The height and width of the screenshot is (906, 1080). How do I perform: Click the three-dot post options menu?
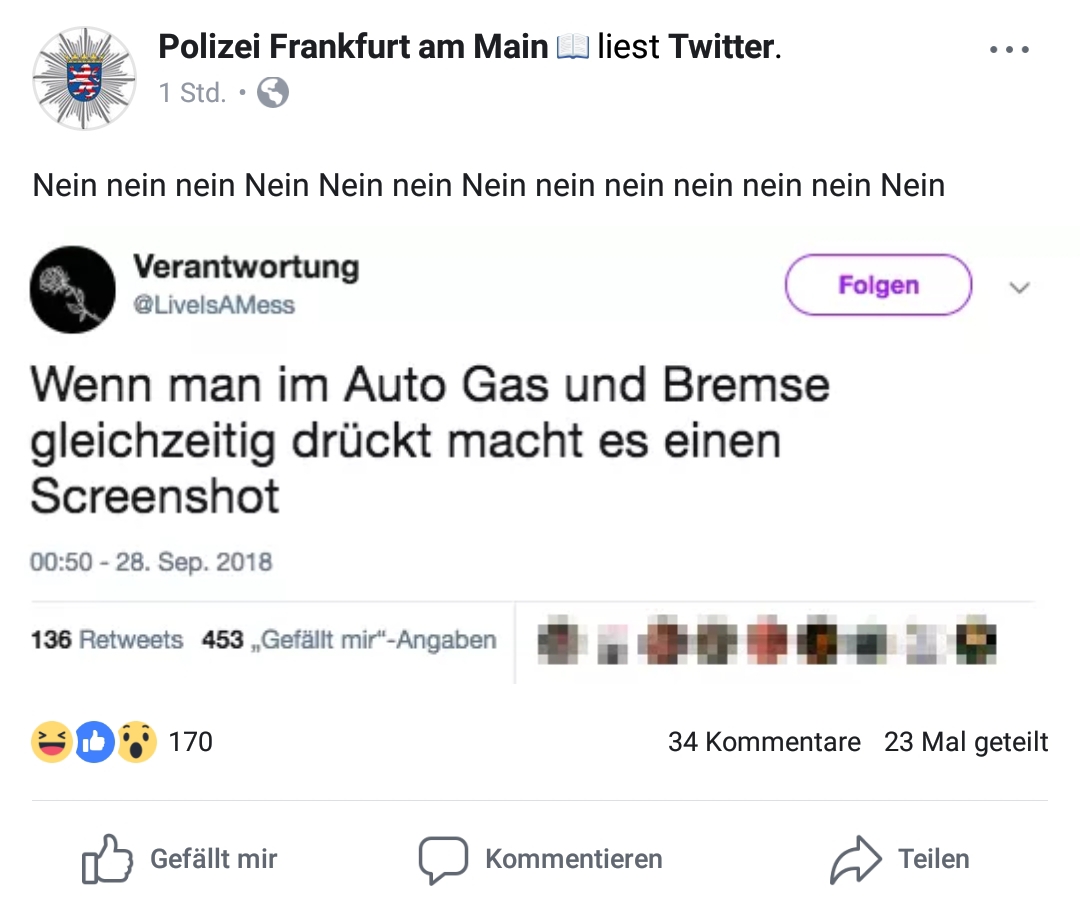pyautogui.click(x=1008, y=50)
